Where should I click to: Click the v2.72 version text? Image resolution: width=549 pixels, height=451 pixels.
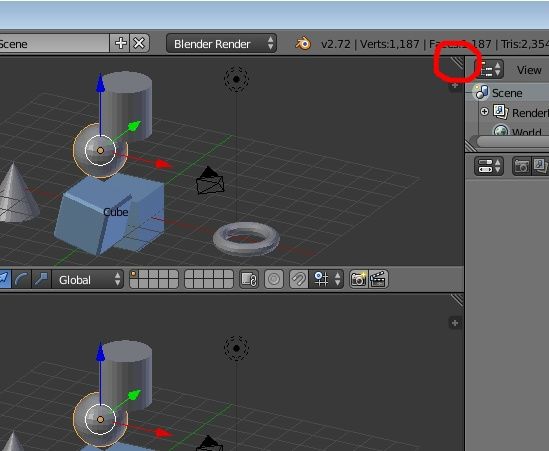tap(335, 44)
